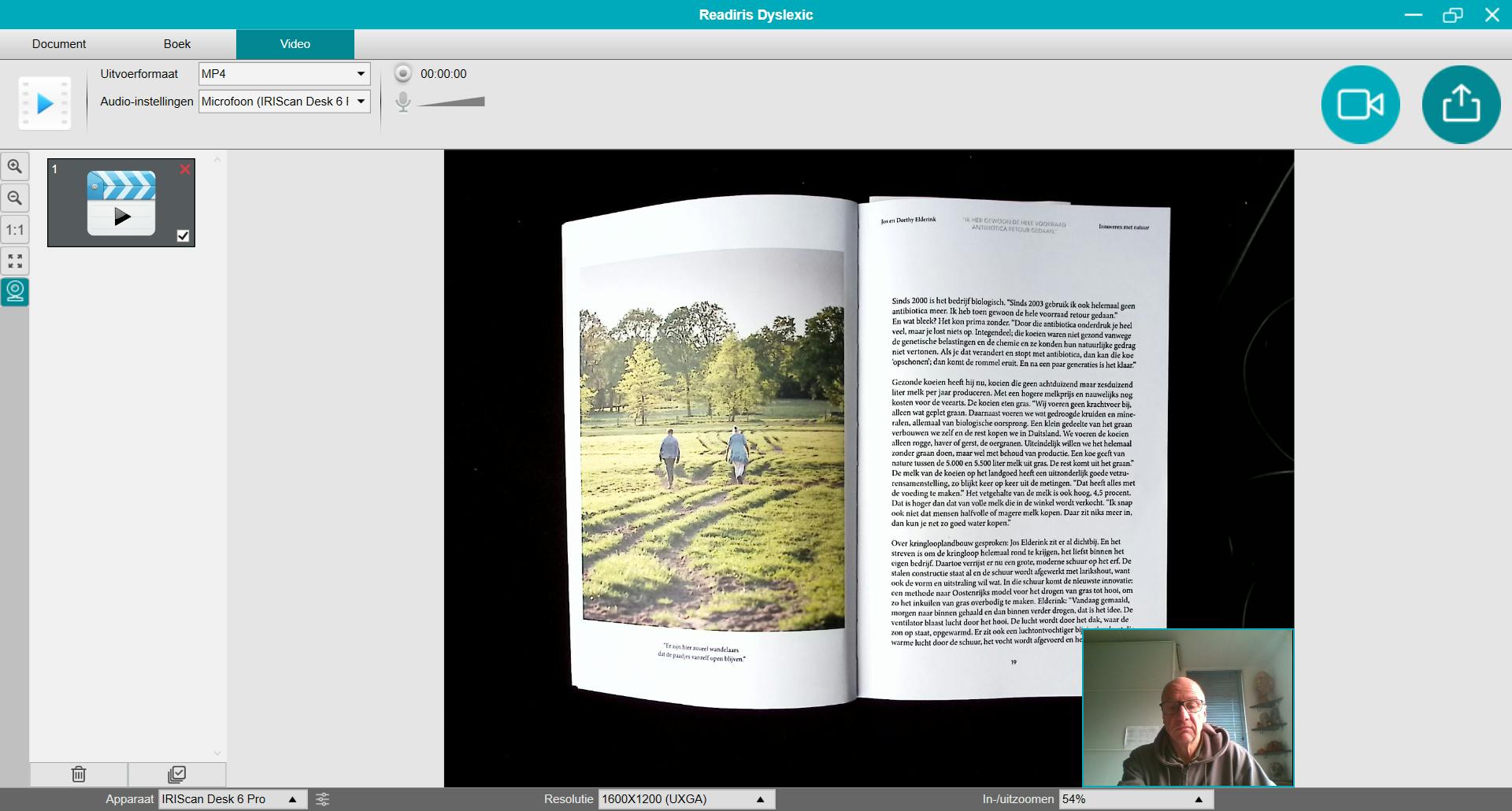Click the fit to screen icon
This screenshot has height=811, width=1512.
pyautogui.click(x=15, y=261)
